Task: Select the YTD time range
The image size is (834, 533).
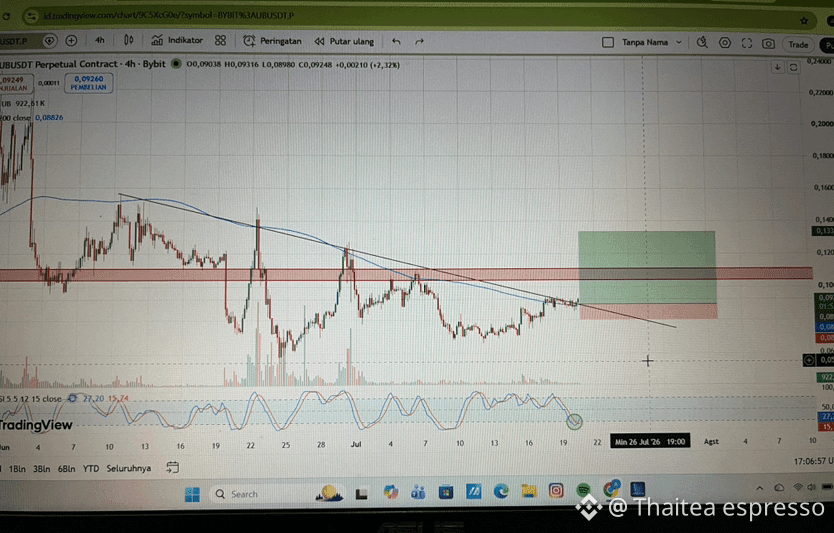Action: [91, 469]
